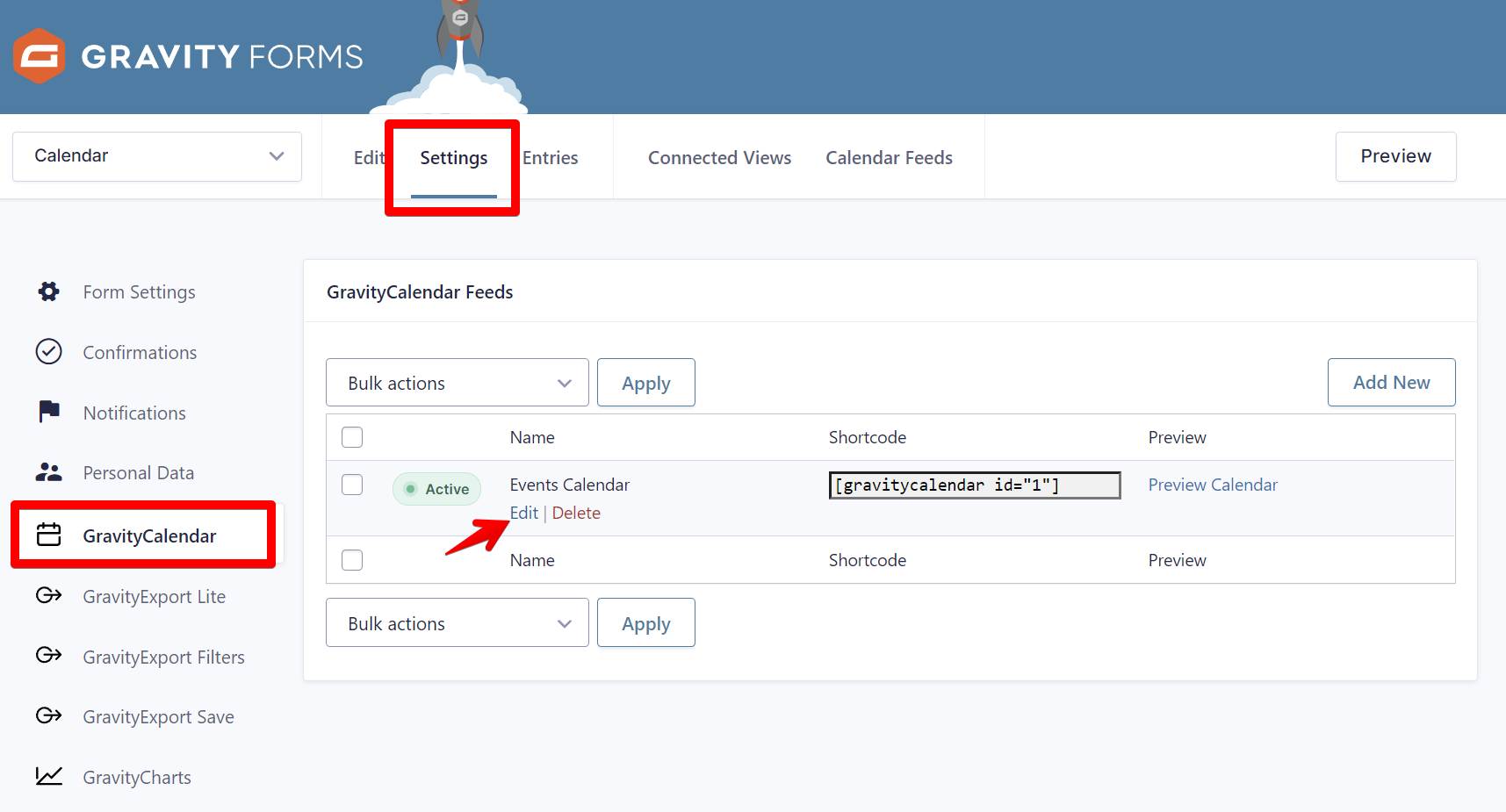The height and width of the screenshot is (812, 1506).
Task: Click the Confirmations checkmark circle icon
Action: point(49,352)
